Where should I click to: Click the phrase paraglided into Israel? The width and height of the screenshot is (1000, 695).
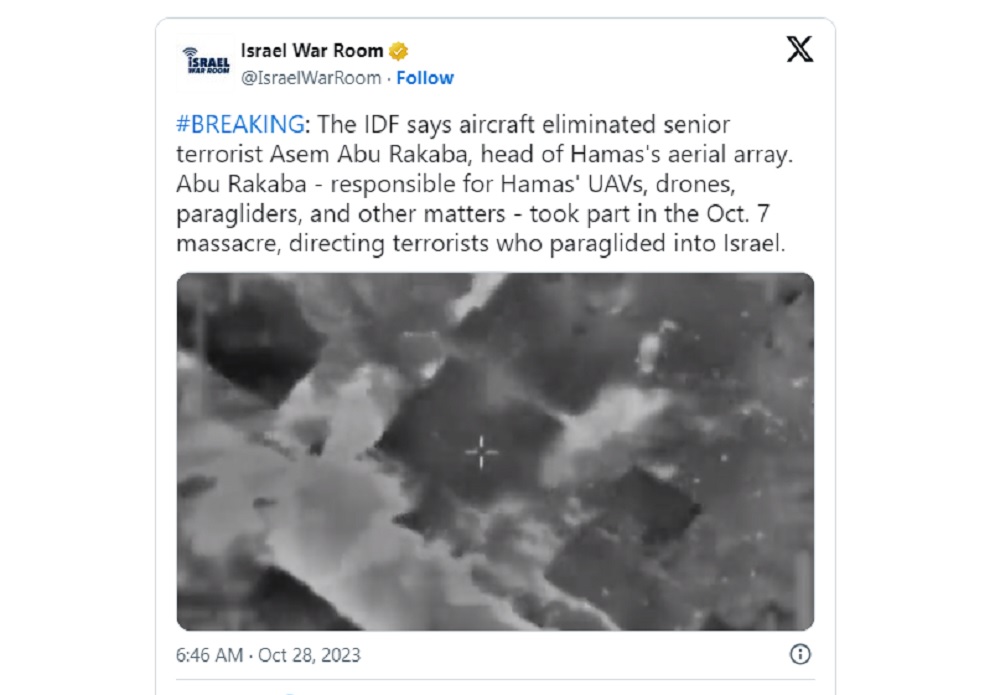coord(667,244)
